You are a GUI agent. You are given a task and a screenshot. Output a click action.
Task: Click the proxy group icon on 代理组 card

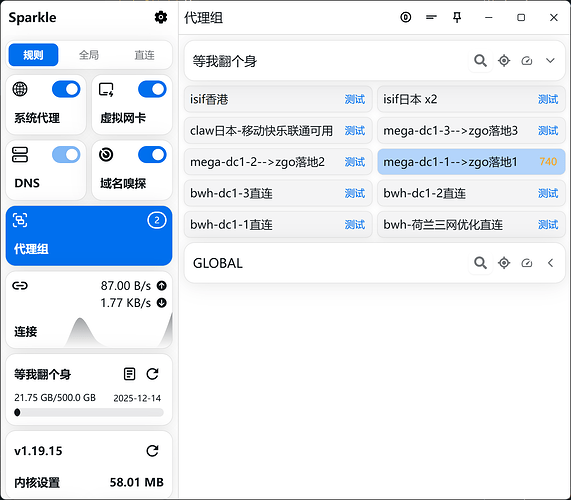pyautogui.click(x=20, y=220)
